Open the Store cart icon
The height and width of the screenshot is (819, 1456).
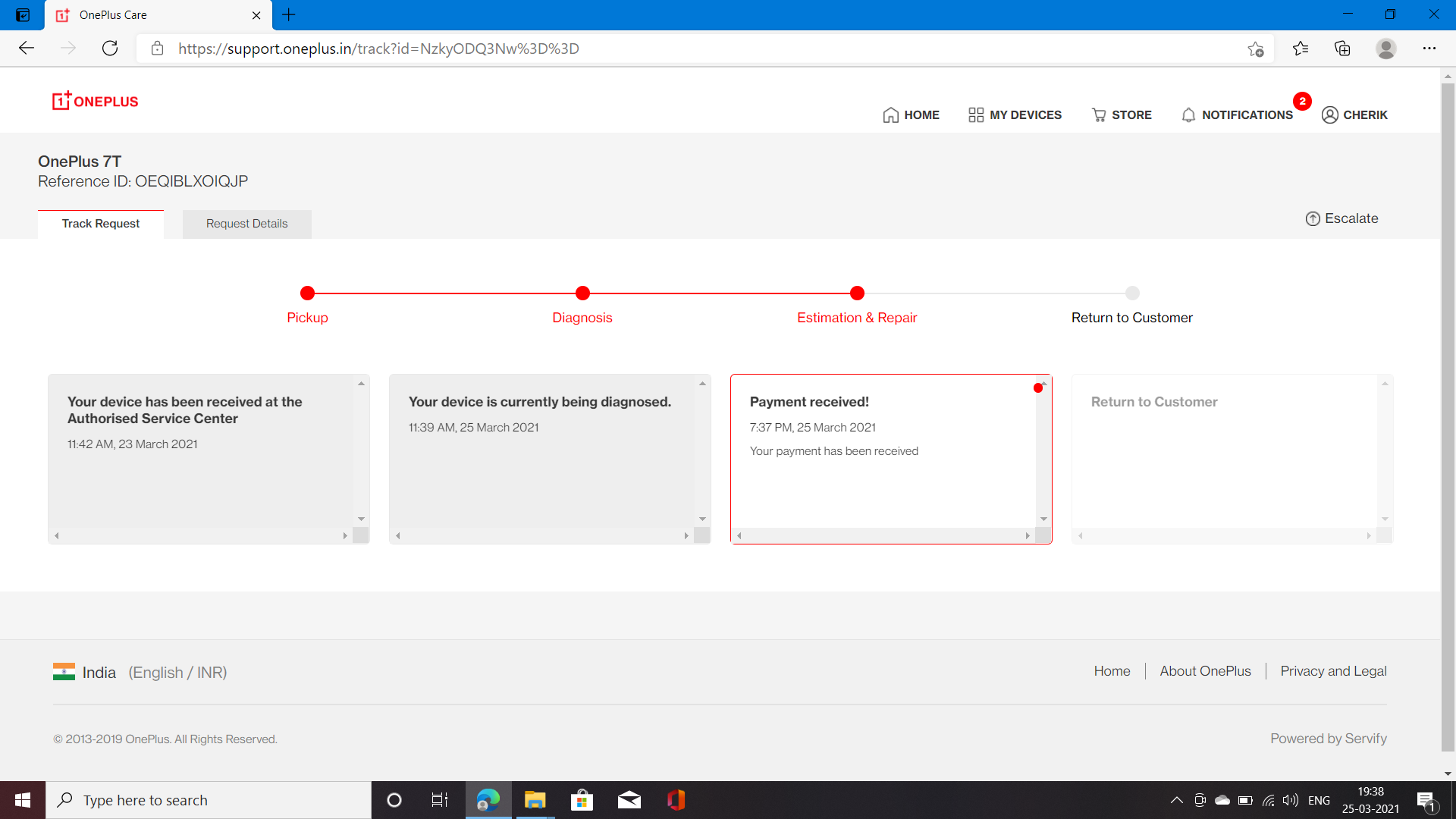pyautogui.click(x=1098, y=115)
